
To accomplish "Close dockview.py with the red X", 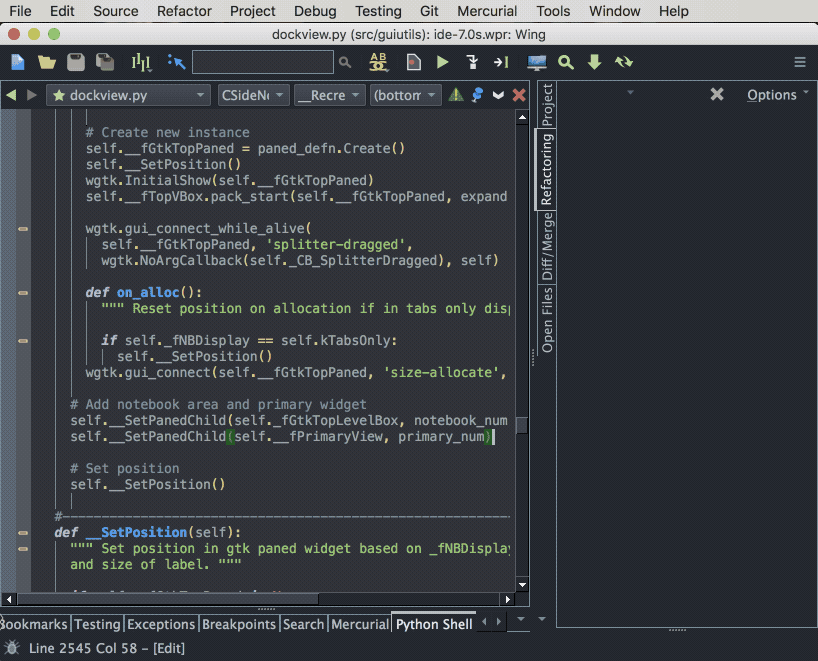I will [519, 95].
